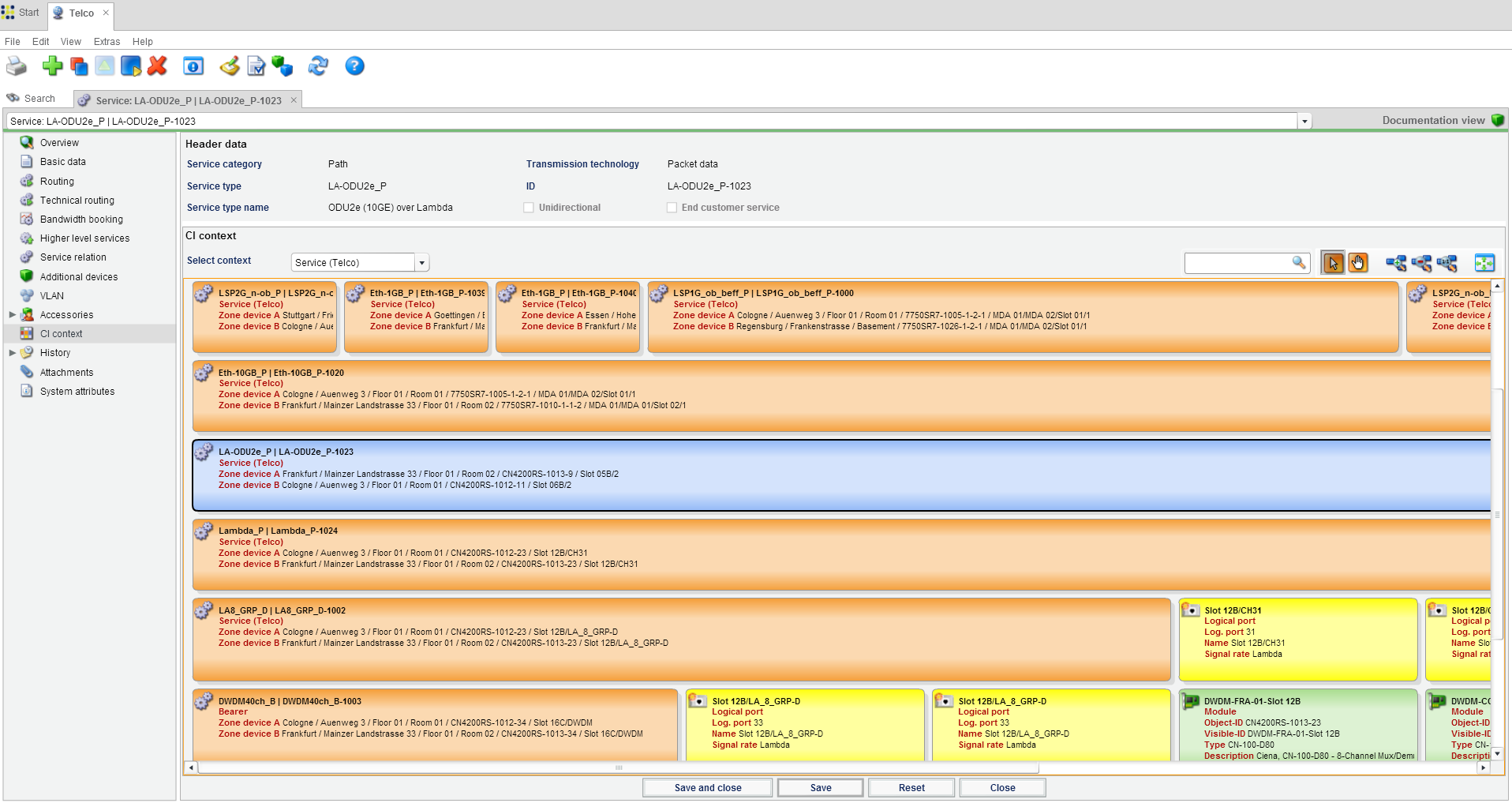The width and height of the screenshot is (1512, 803).
Task: Click the Save and close button
Action: (706, 787)
